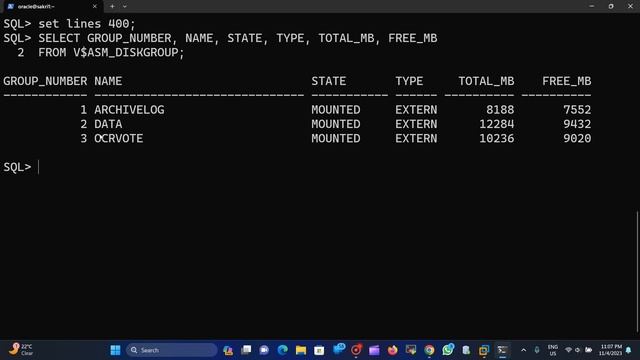Image resolution: width=640 pixels, height=360 pixels.
Task: Open the VMware icon in taskbar
Action: click(484, 350)
